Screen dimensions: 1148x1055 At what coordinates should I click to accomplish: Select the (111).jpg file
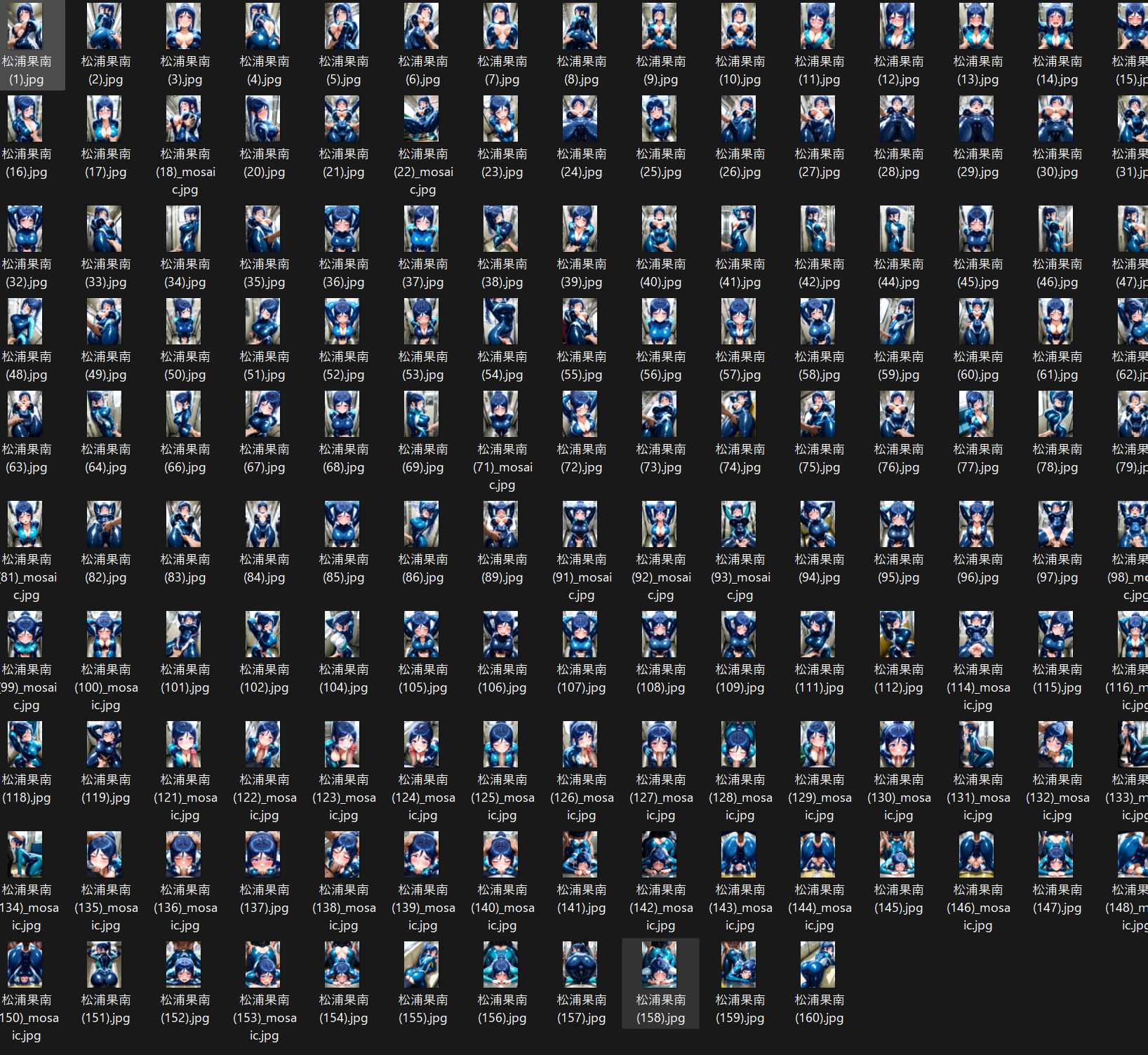819,652
